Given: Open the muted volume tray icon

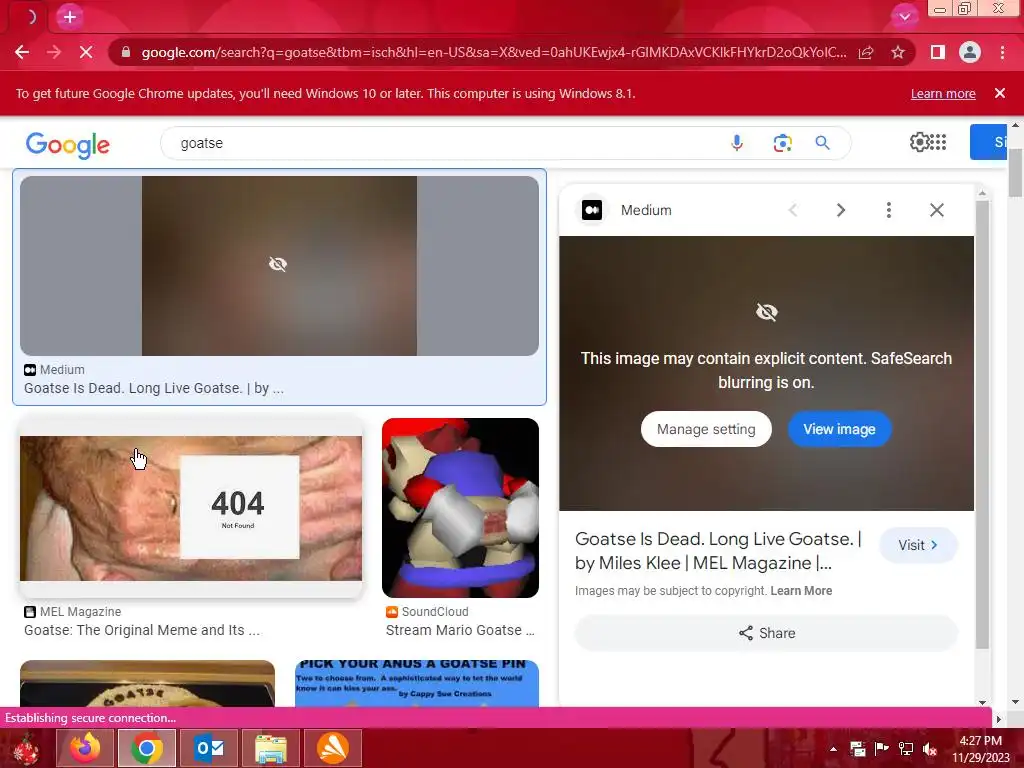Looking at the screenshot, I should [x=929, y=749].
